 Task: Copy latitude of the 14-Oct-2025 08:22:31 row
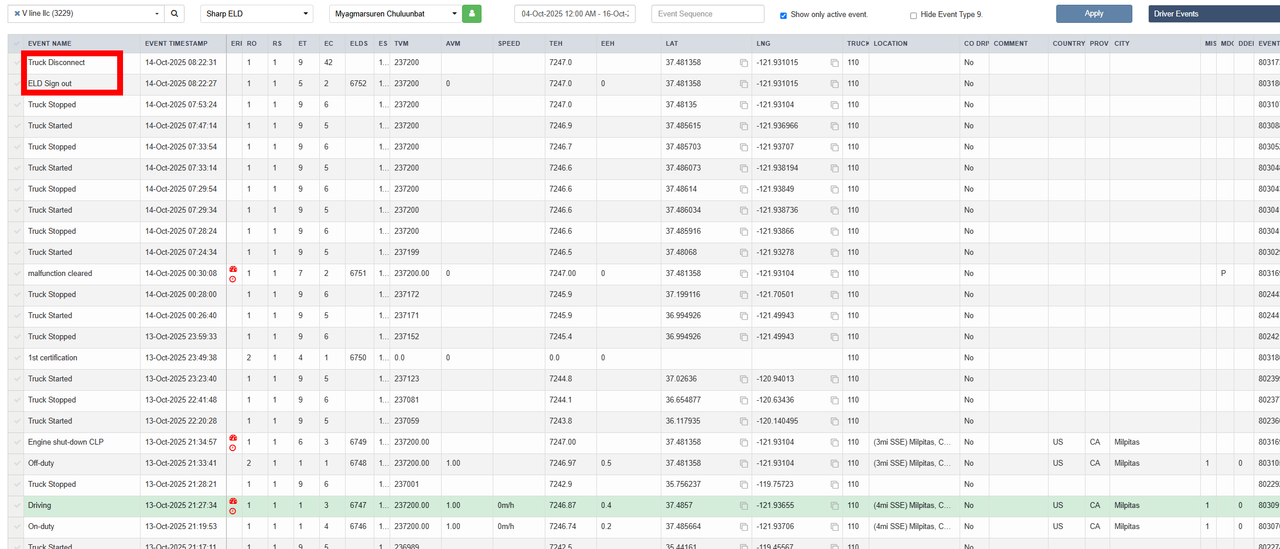tap(744, 63)
